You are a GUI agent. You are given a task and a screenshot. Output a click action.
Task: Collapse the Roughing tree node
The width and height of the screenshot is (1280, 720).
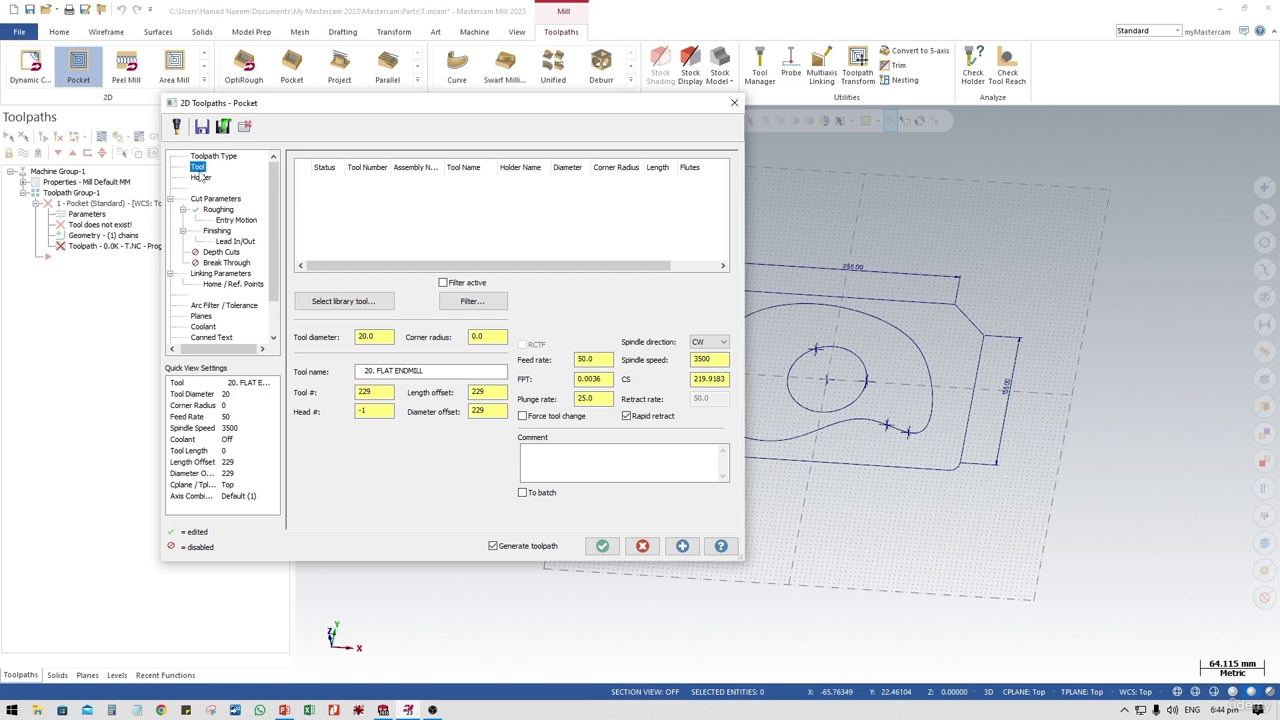point(183,210)
